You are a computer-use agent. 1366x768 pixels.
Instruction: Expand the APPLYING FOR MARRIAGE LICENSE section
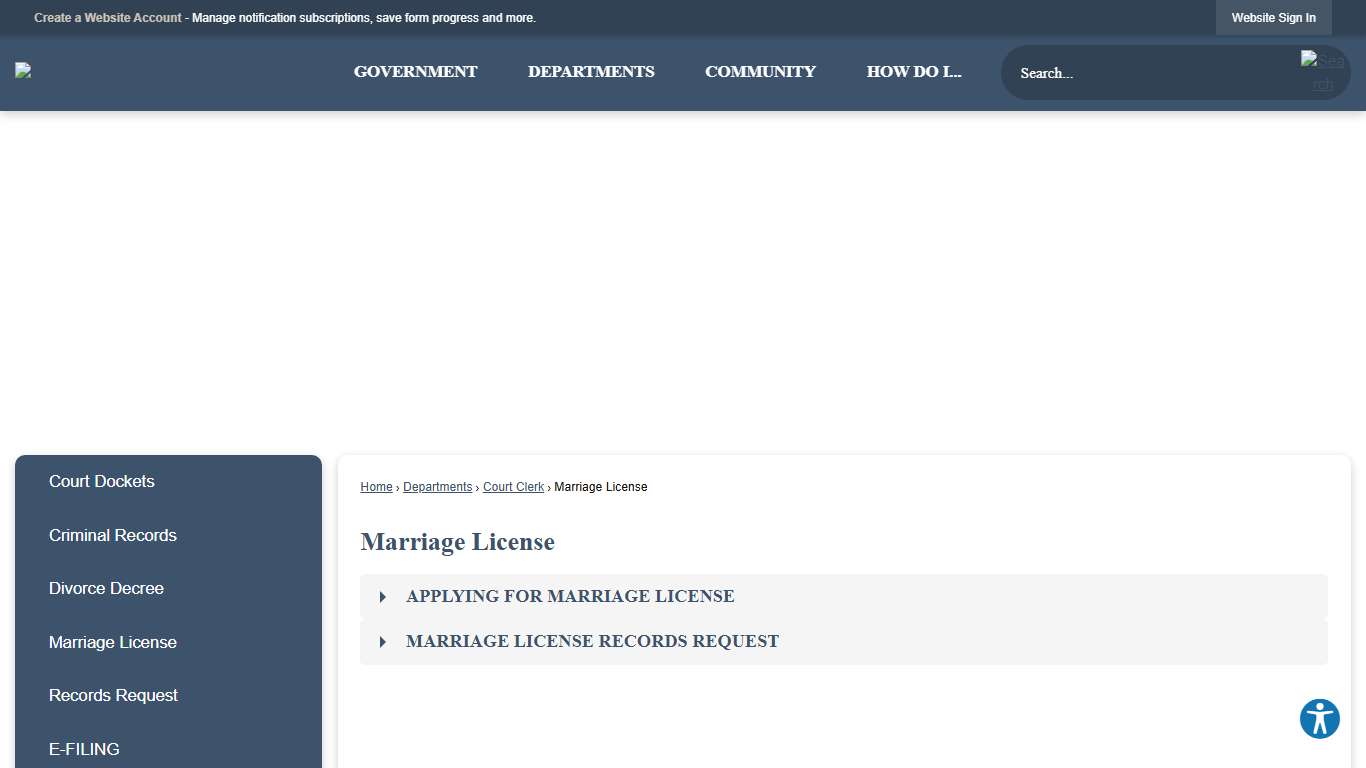[570, 596]
